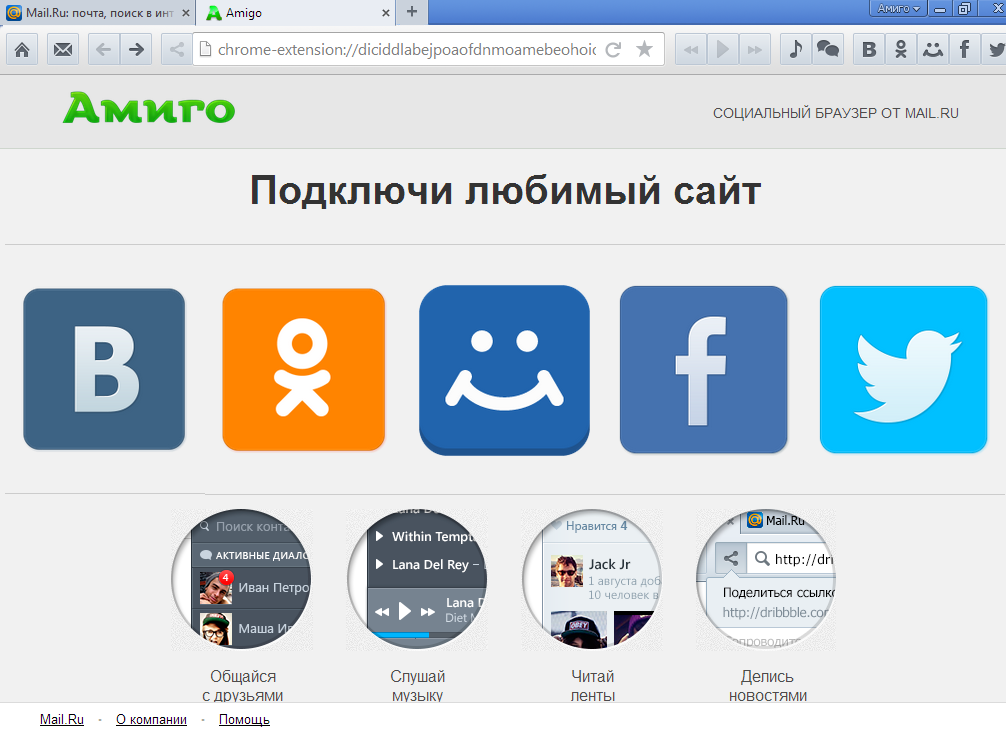Bookmark page with the star icon

[645, 49]
